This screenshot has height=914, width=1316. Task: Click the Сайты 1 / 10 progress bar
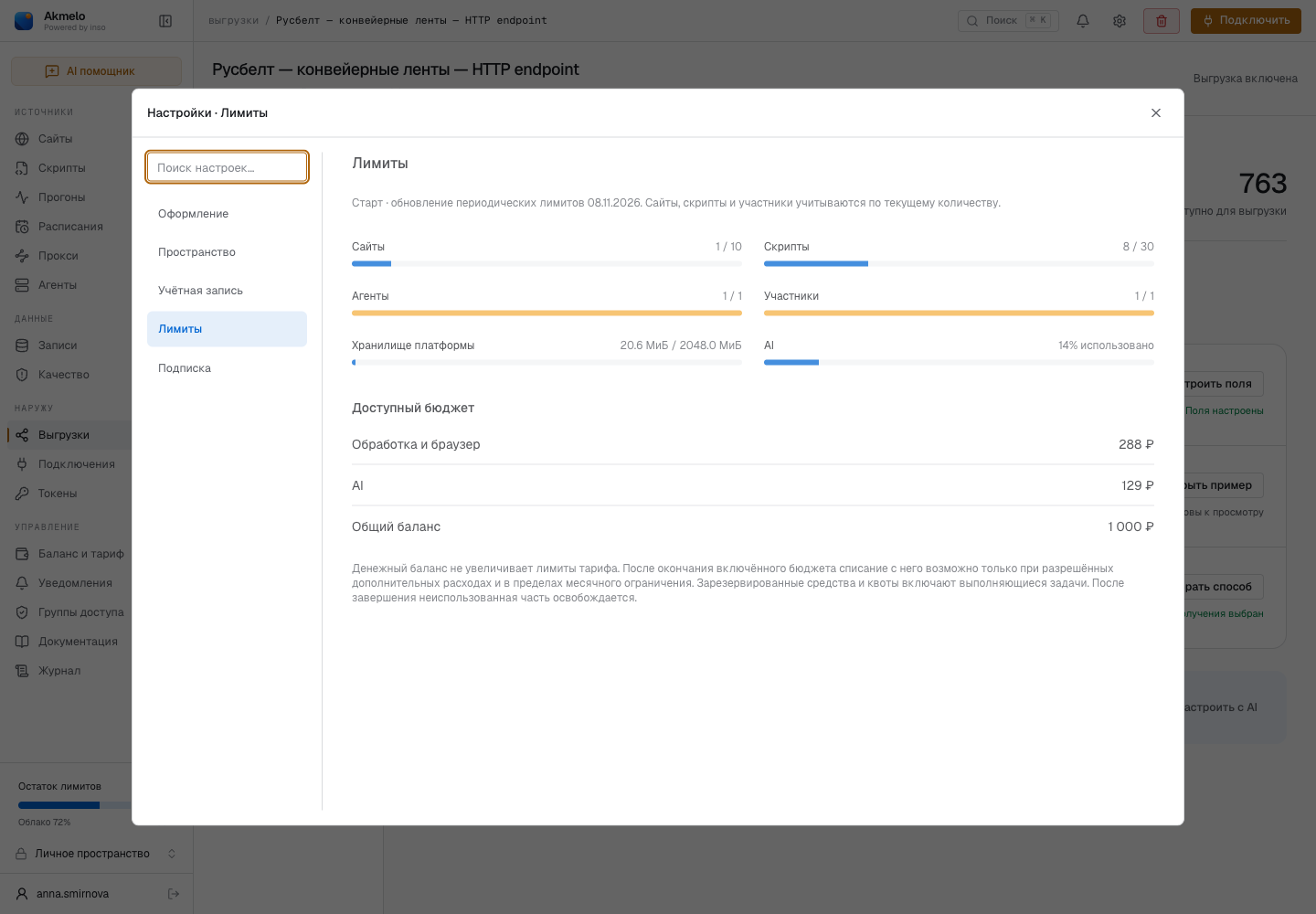tap(547, 264)
